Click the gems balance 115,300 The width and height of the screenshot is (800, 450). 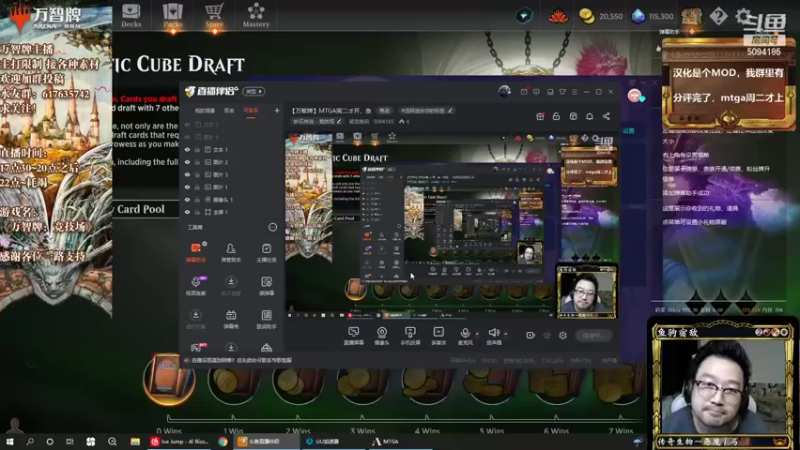point(653,16)
